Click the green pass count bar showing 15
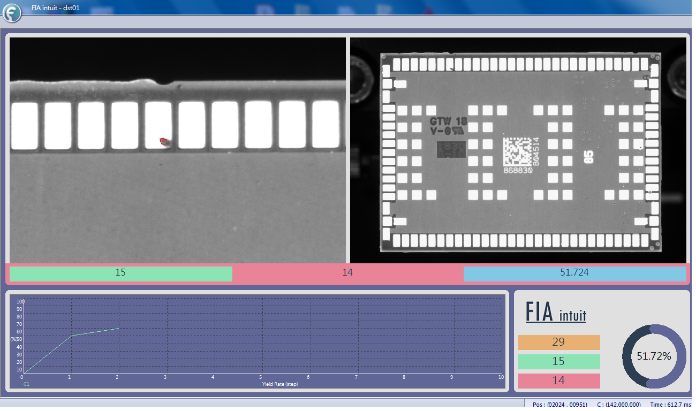 pos(120,273)
